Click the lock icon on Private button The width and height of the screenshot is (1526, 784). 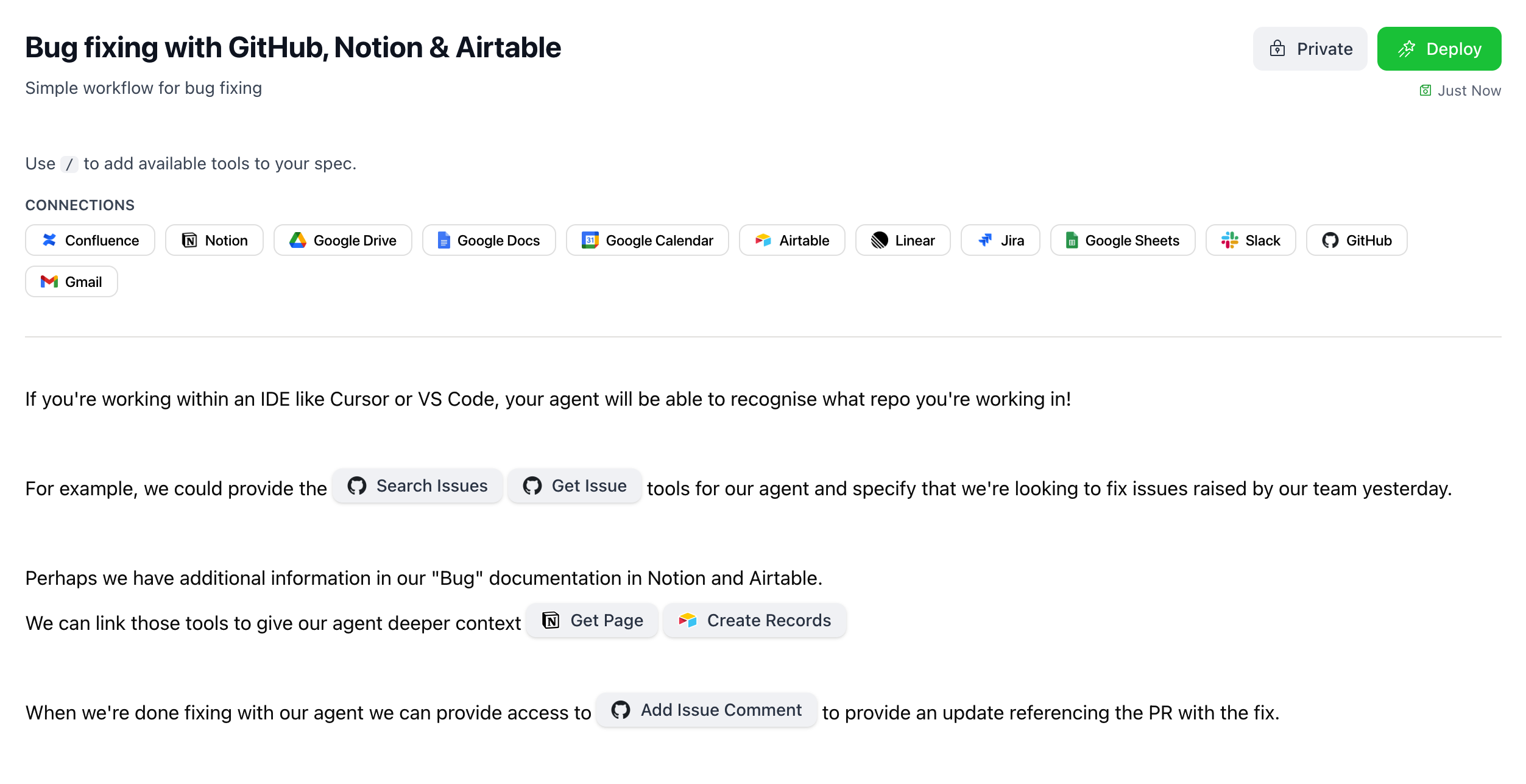[x=1277, y=49]
